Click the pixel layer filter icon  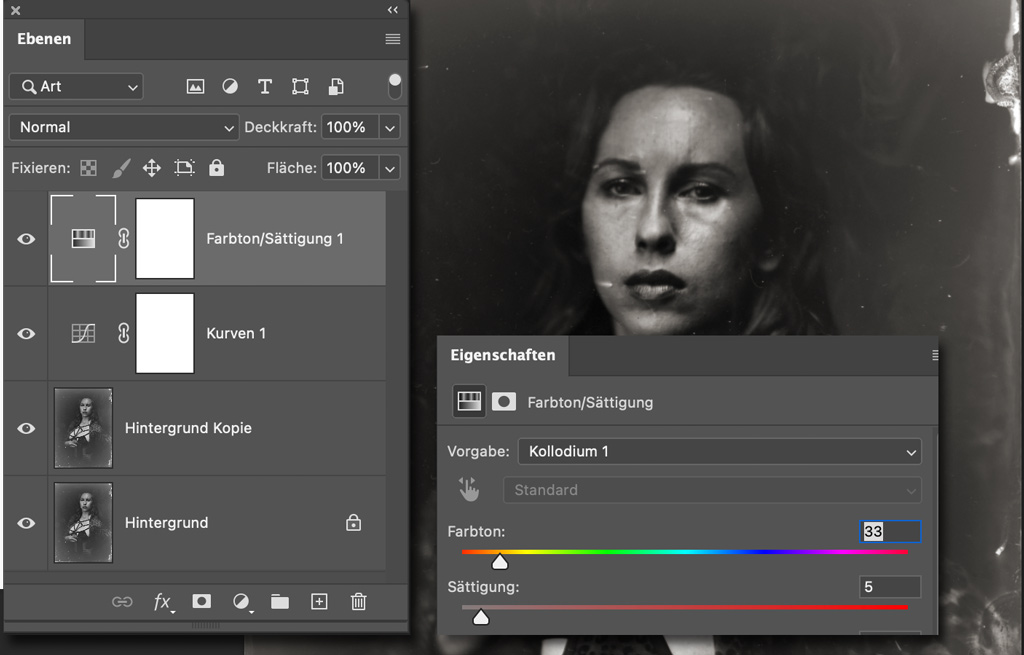click(x=195, y=87)
